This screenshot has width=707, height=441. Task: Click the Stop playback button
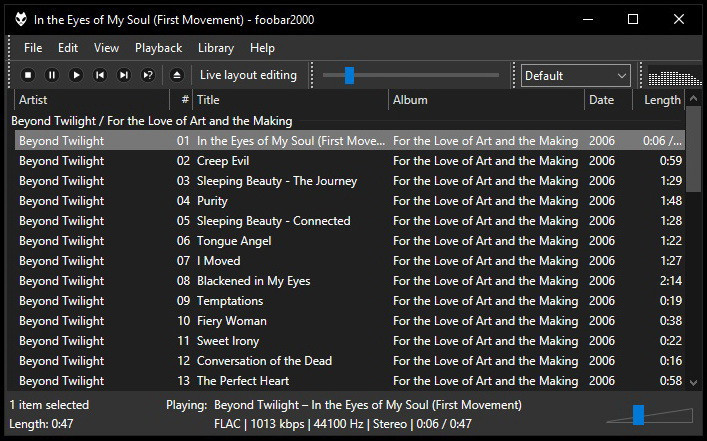pos(28,75)
